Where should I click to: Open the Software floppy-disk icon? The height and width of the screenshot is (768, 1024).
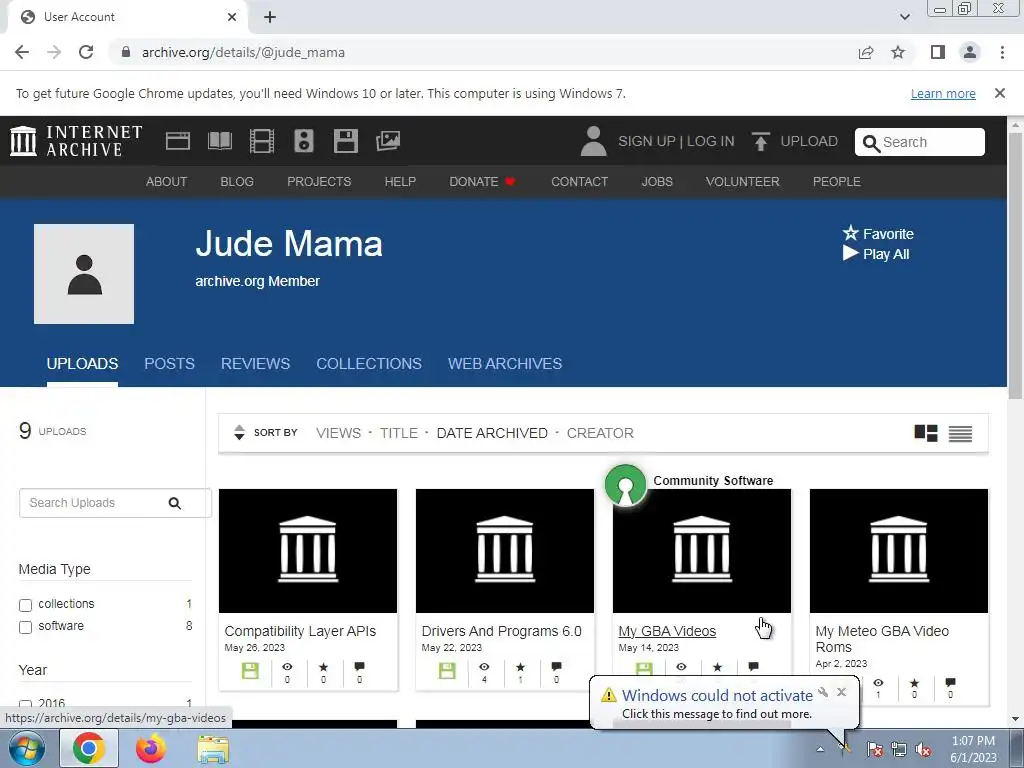(345, 141)
